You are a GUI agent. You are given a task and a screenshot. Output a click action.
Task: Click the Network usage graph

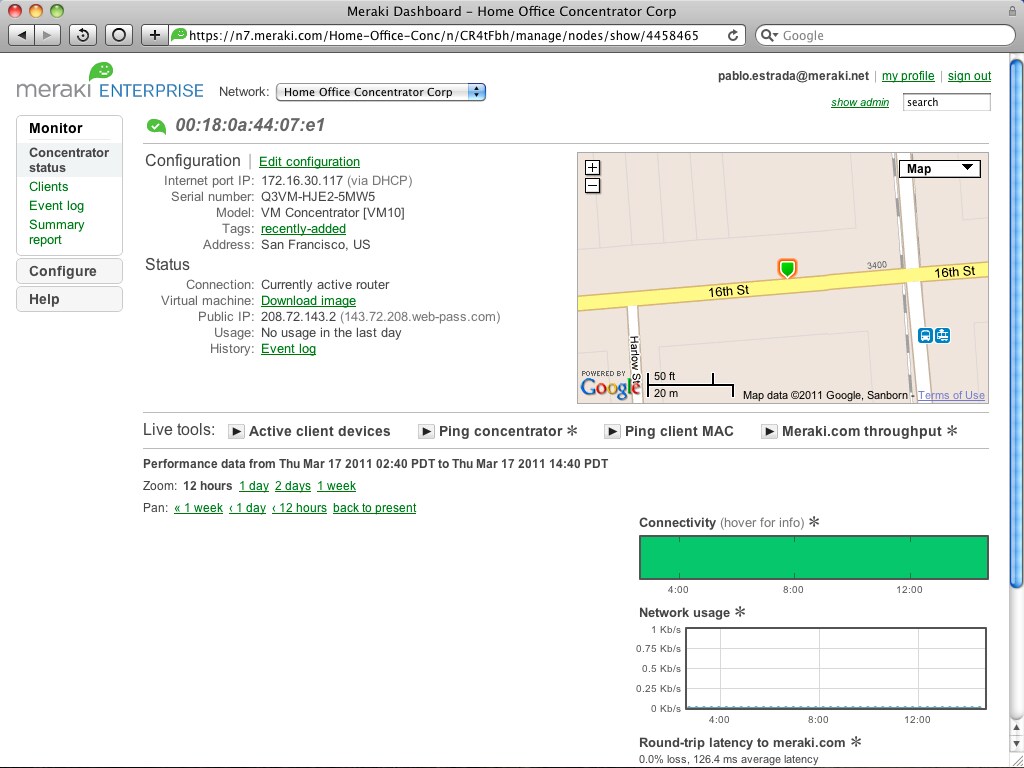[x=836, y=668]
